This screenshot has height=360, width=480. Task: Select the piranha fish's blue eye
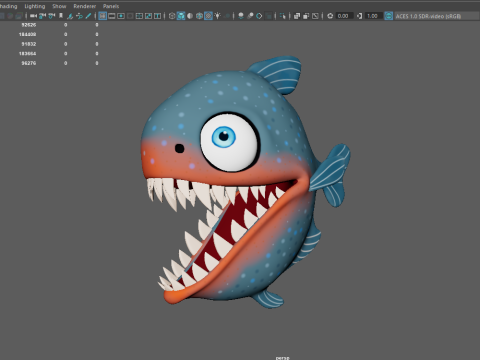click(x=224, y=137)
